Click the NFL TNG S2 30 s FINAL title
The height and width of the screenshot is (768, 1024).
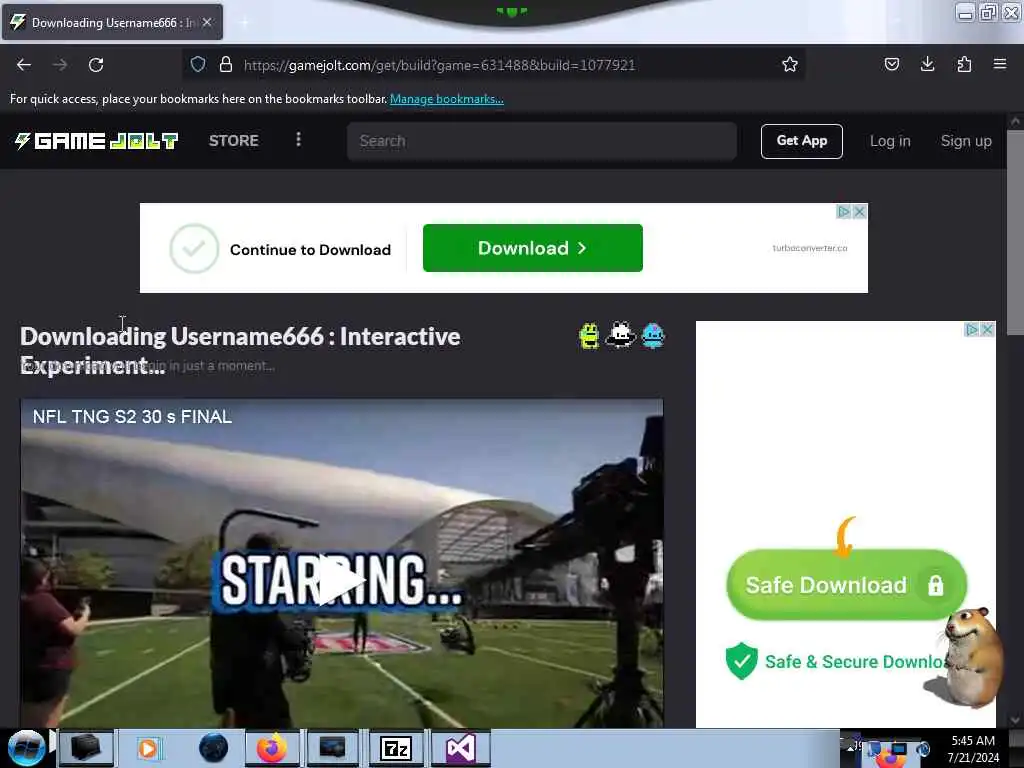133,417
